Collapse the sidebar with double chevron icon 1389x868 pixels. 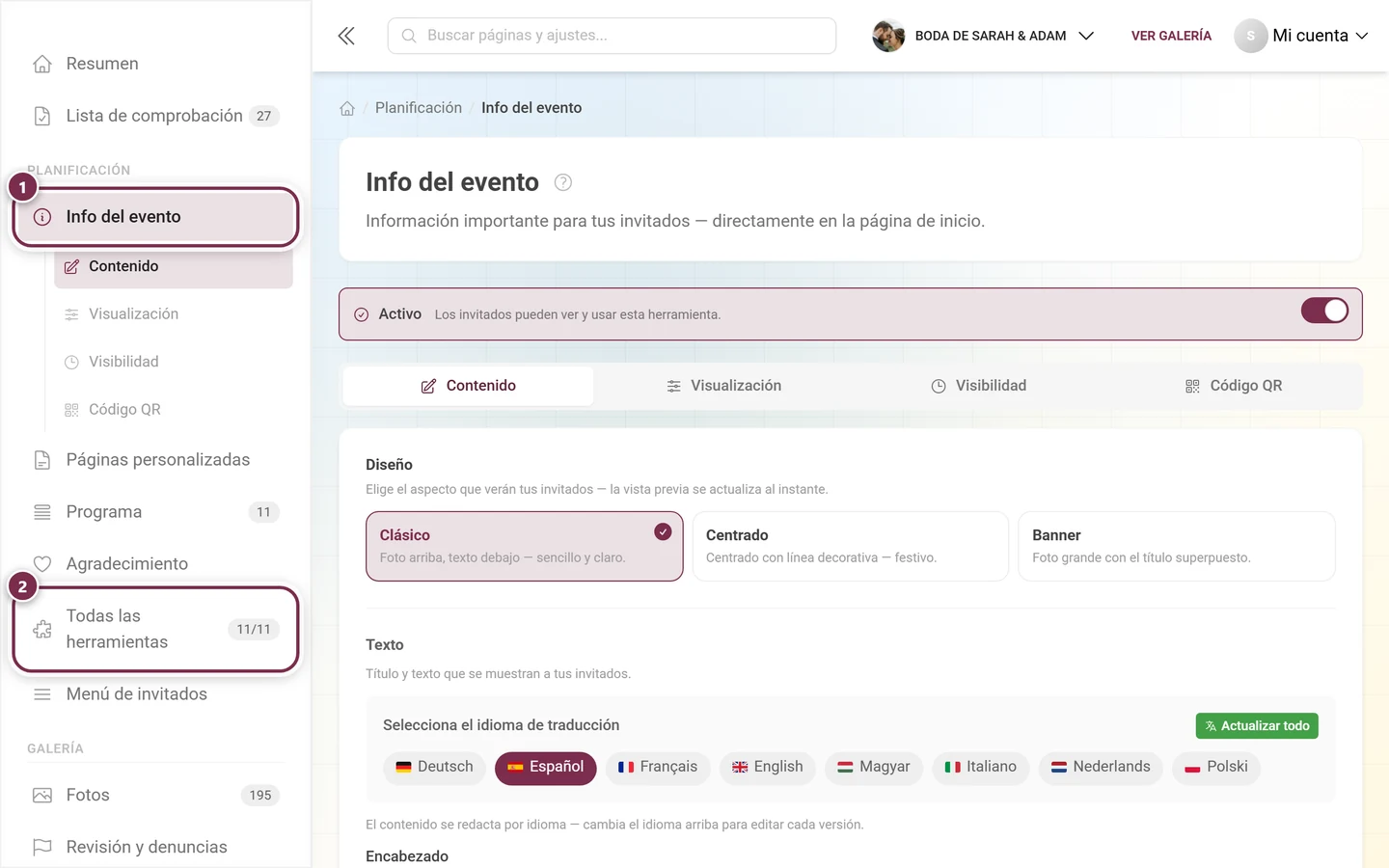(346, 36)
